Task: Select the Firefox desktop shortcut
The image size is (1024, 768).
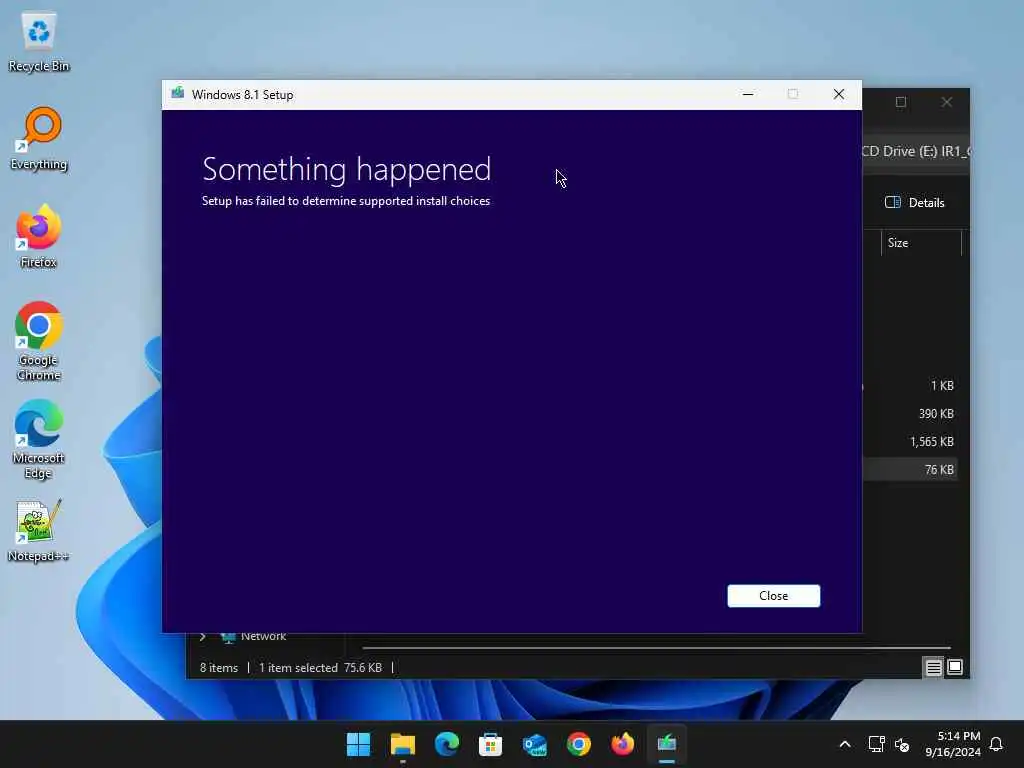Action: tap(39, 236)
